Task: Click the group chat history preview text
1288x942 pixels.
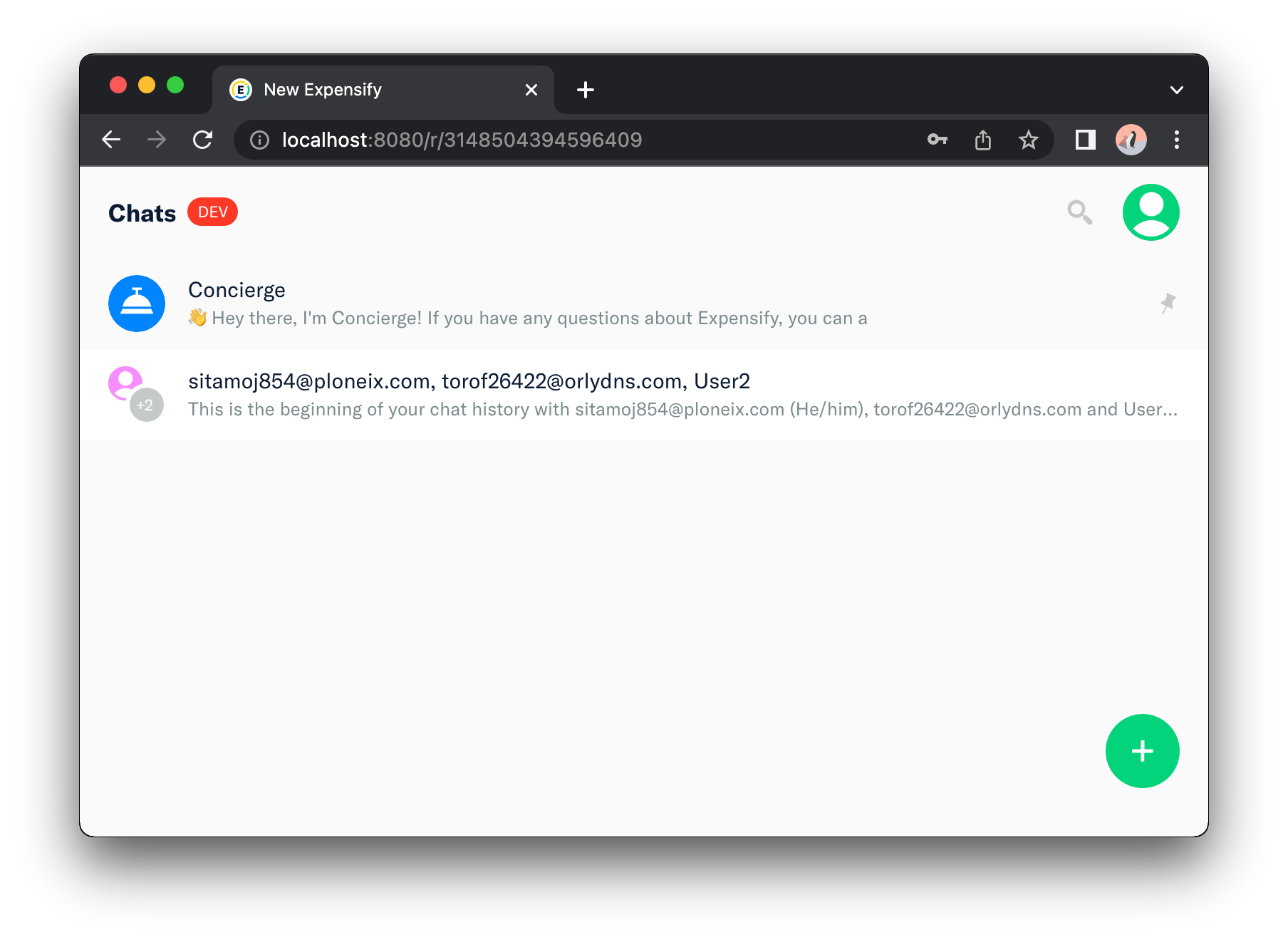Action: (x=682, y=410)
